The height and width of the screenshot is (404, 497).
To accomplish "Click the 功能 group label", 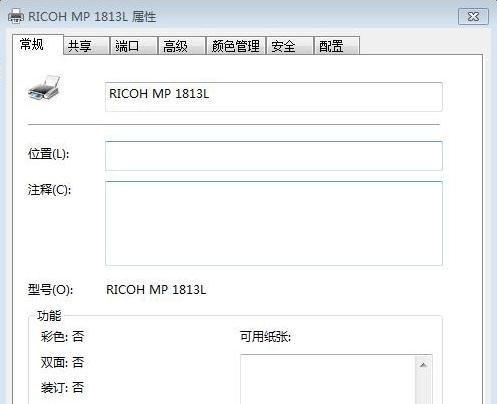I will coord(49,315).
